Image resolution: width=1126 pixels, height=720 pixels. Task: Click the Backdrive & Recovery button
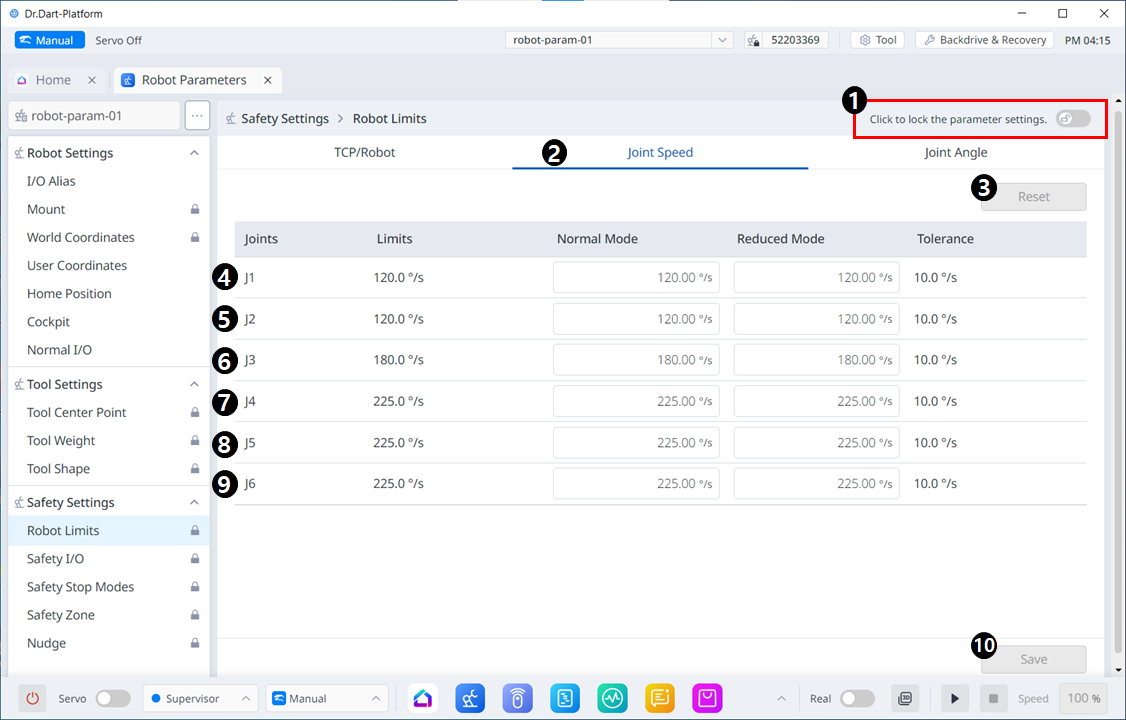984,40
